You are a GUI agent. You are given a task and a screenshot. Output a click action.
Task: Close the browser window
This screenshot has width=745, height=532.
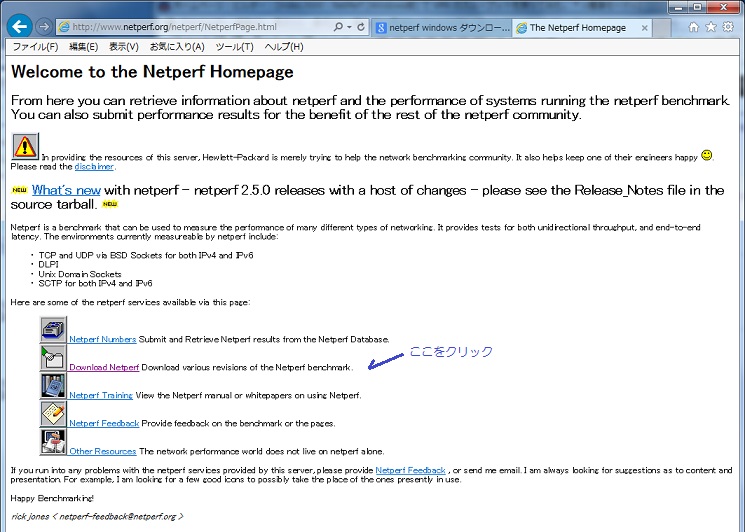(724, 7)
